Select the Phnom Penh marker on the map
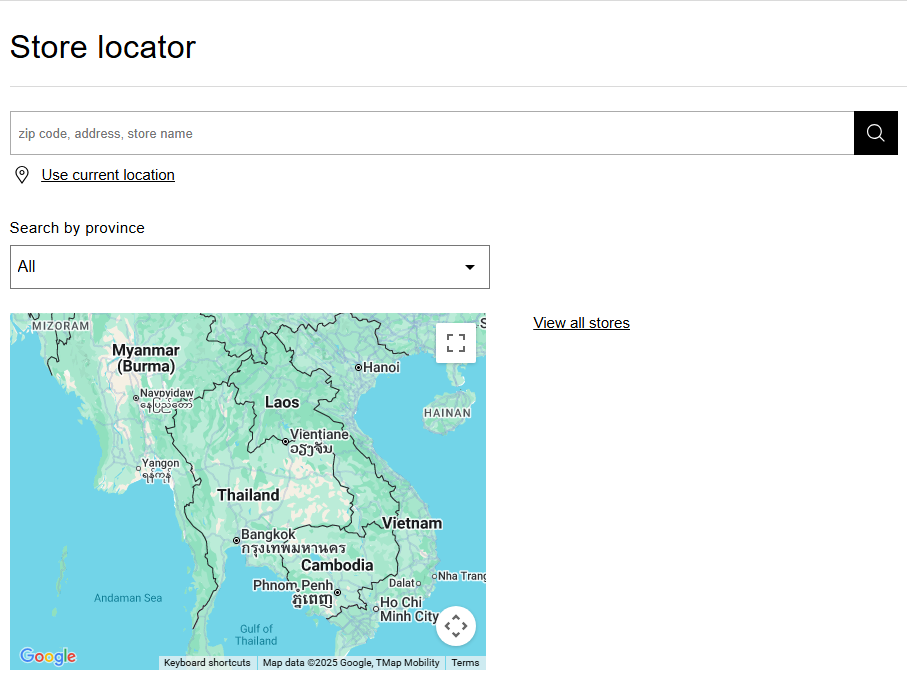 click(x=337, y=592)
